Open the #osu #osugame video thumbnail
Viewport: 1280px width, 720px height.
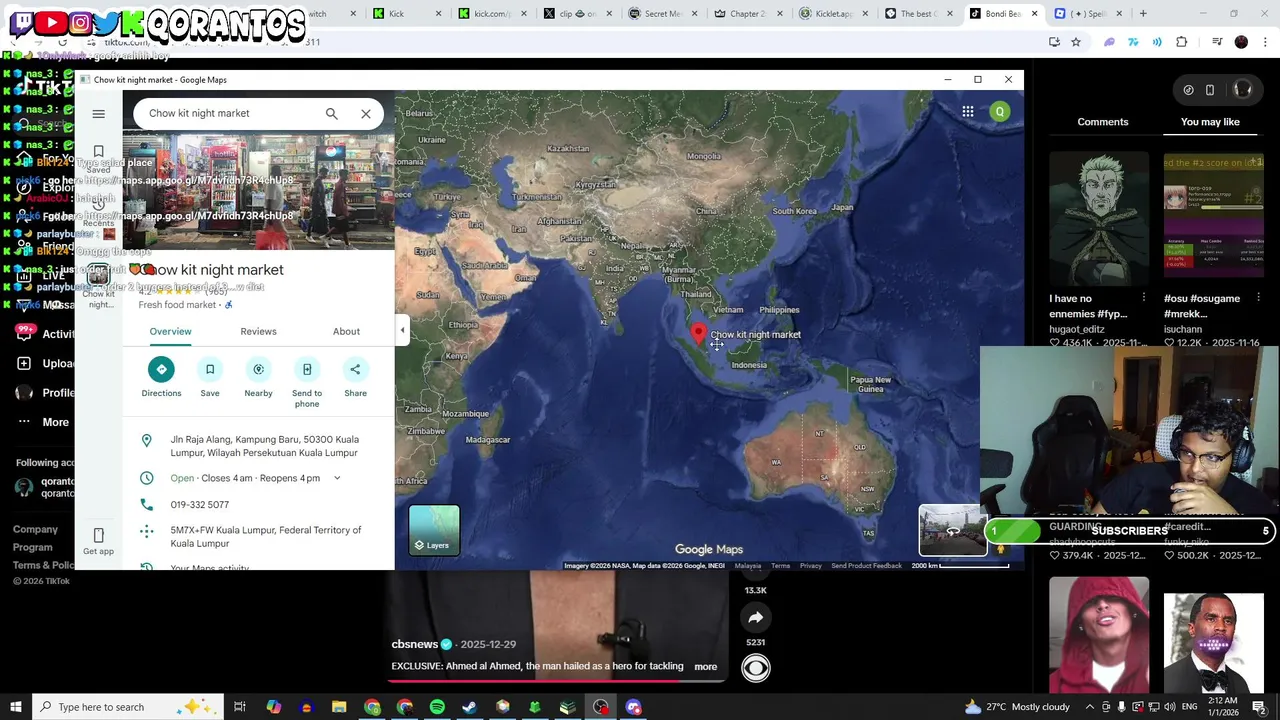coord(1213,219)
